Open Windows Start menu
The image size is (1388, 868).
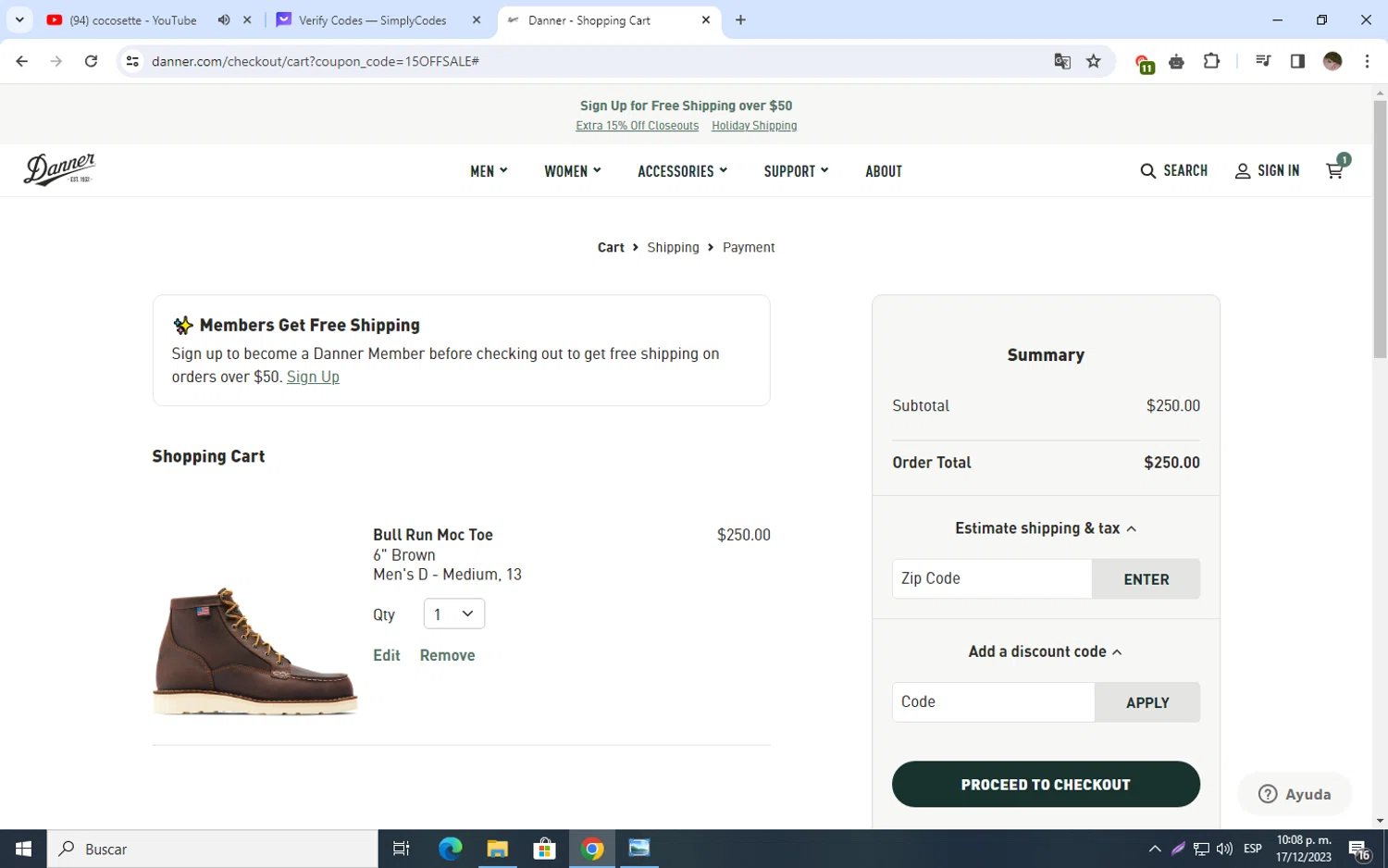23,849
